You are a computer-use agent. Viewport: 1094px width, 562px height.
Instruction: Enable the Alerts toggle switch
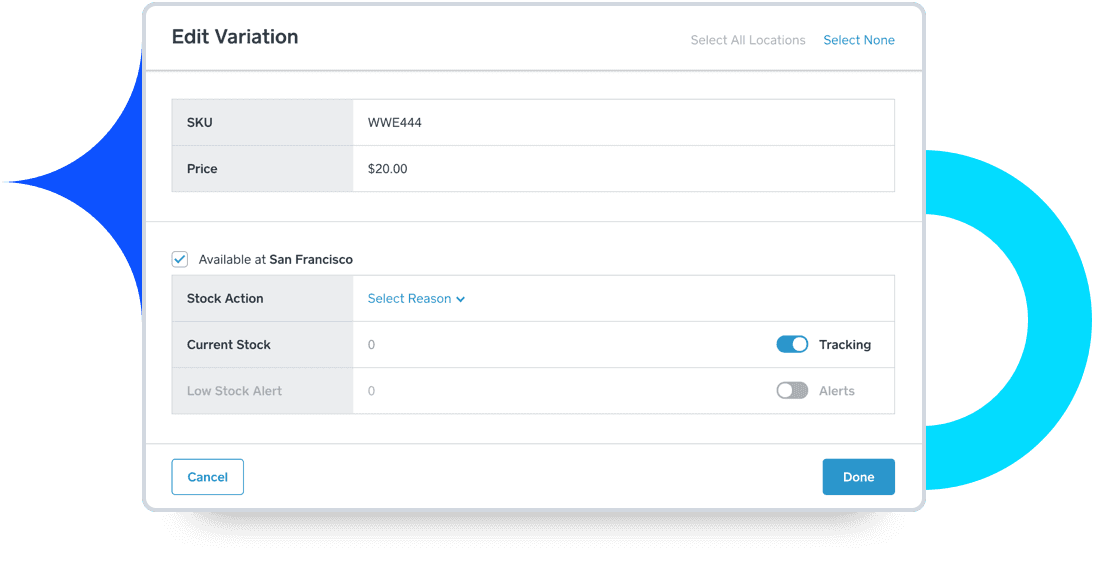(792, 391)
